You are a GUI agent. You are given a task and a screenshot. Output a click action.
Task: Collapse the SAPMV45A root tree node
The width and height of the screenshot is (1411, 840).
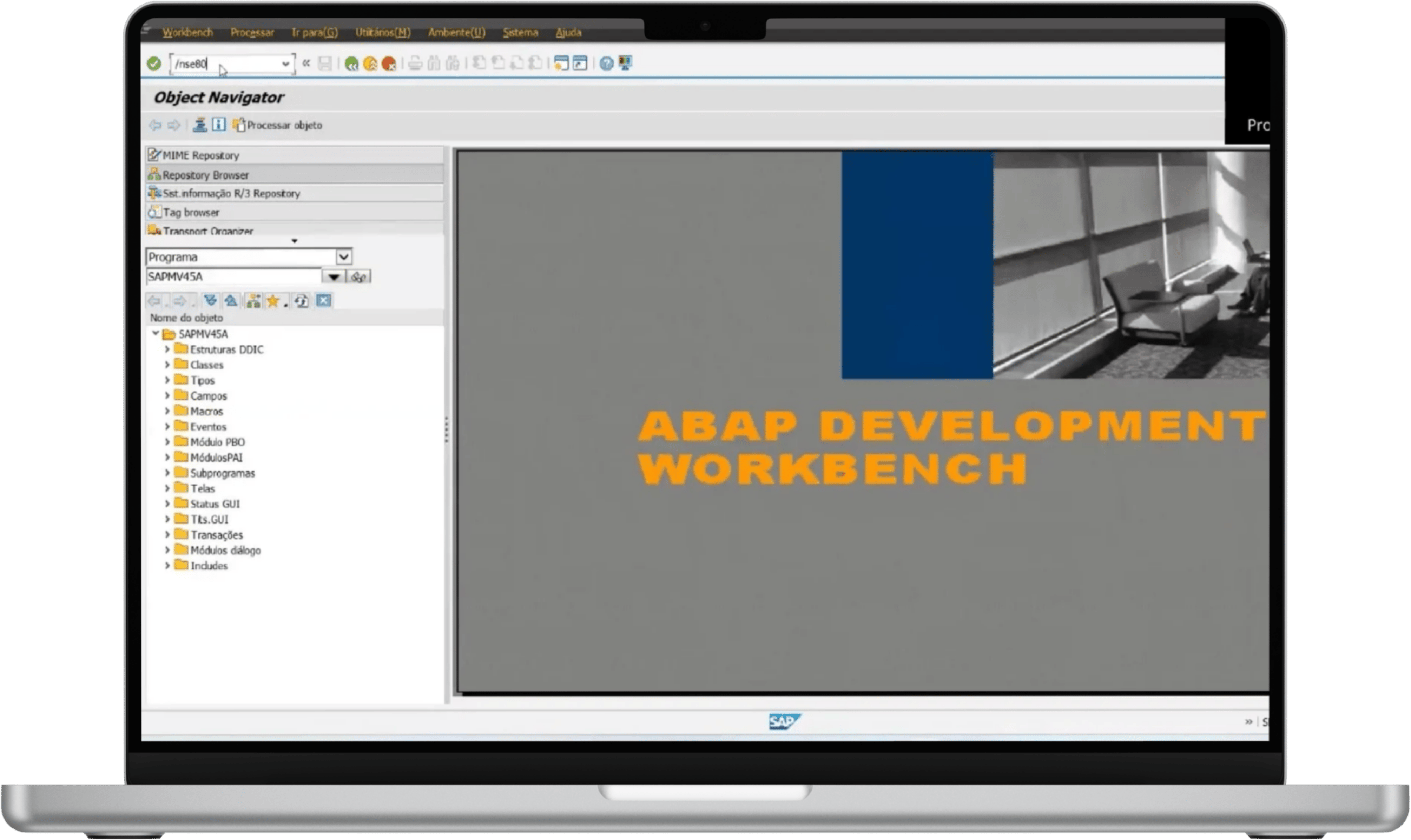156,333
